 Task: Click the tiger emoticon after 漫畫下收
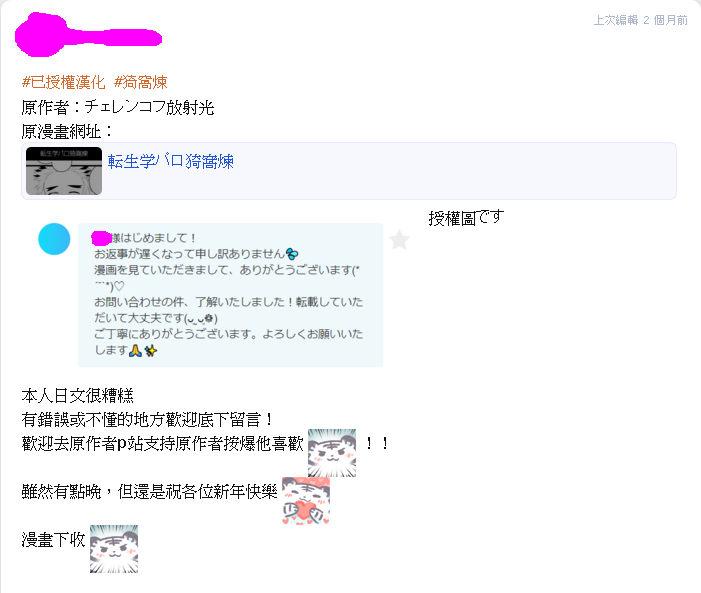[114, 549]
